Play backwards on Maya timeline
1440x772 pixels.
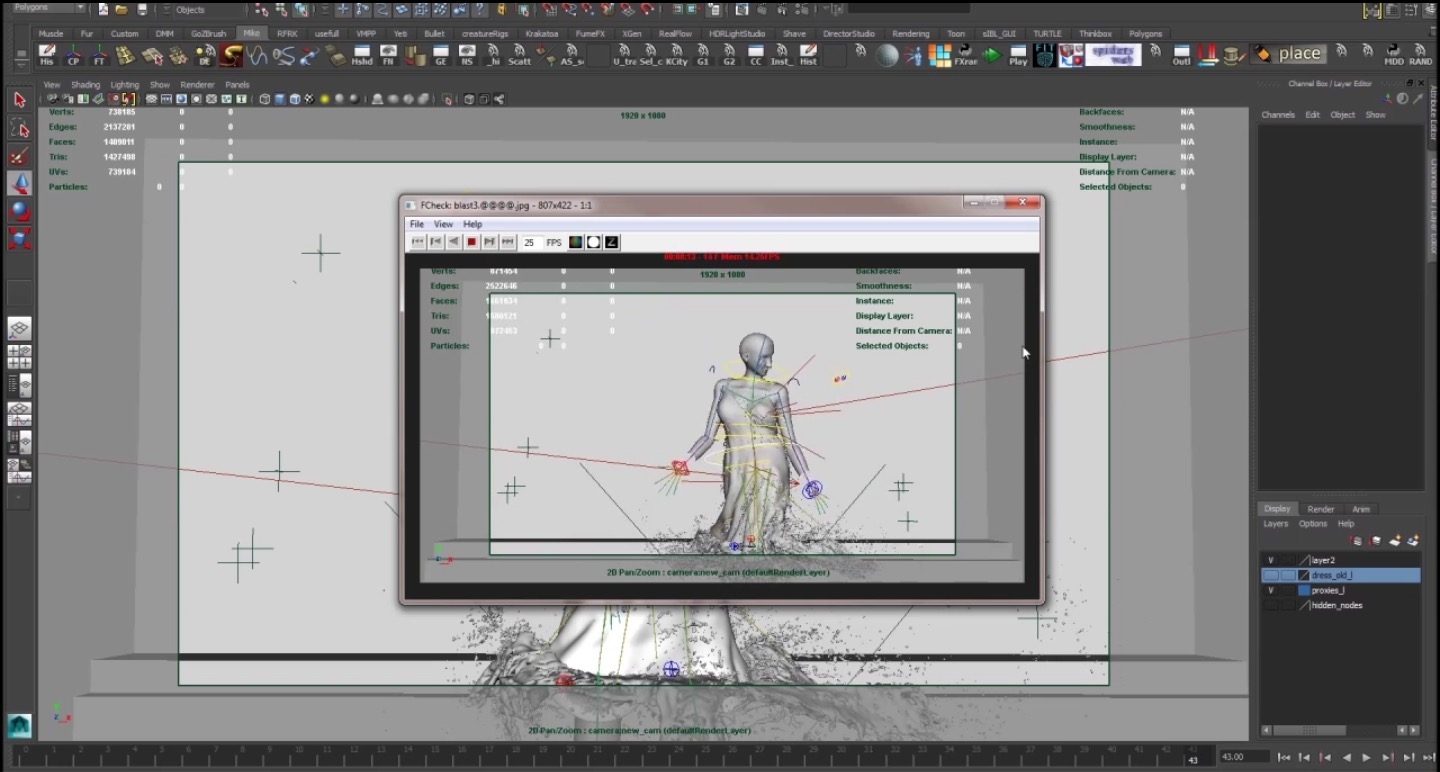tap(1347, 757)
